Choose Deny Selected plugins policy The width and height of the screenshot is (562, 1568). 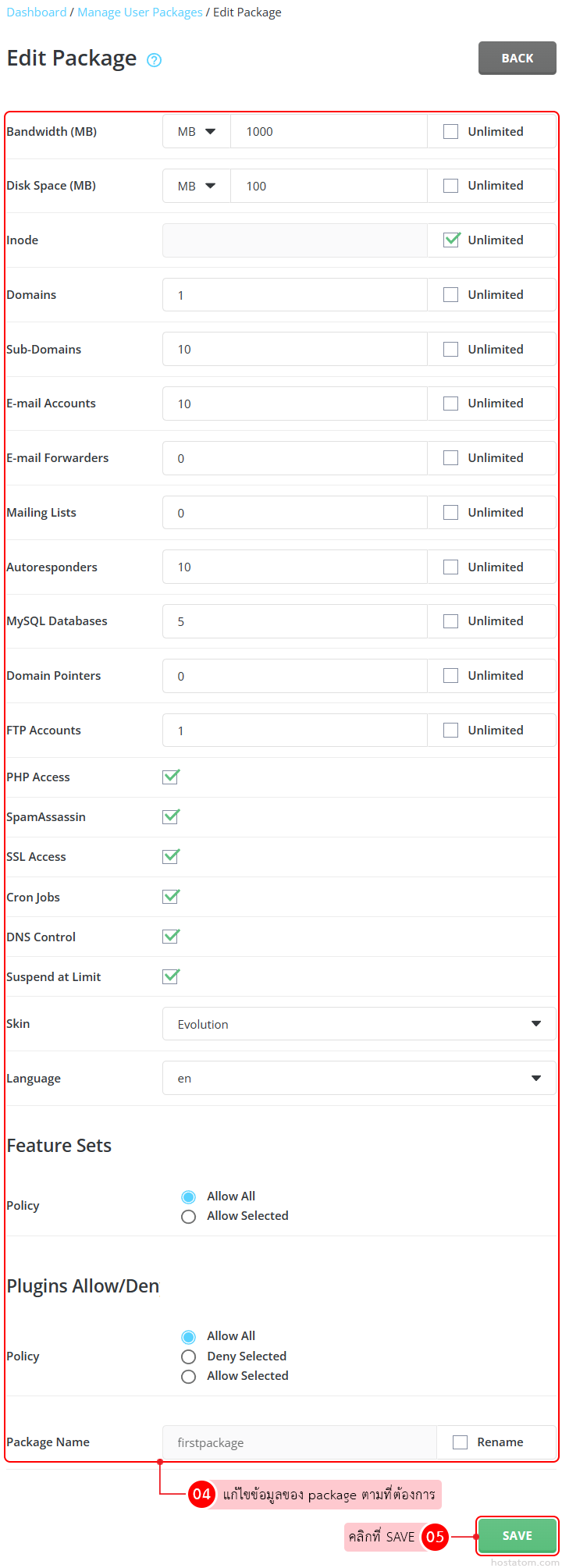point(188,1356)
